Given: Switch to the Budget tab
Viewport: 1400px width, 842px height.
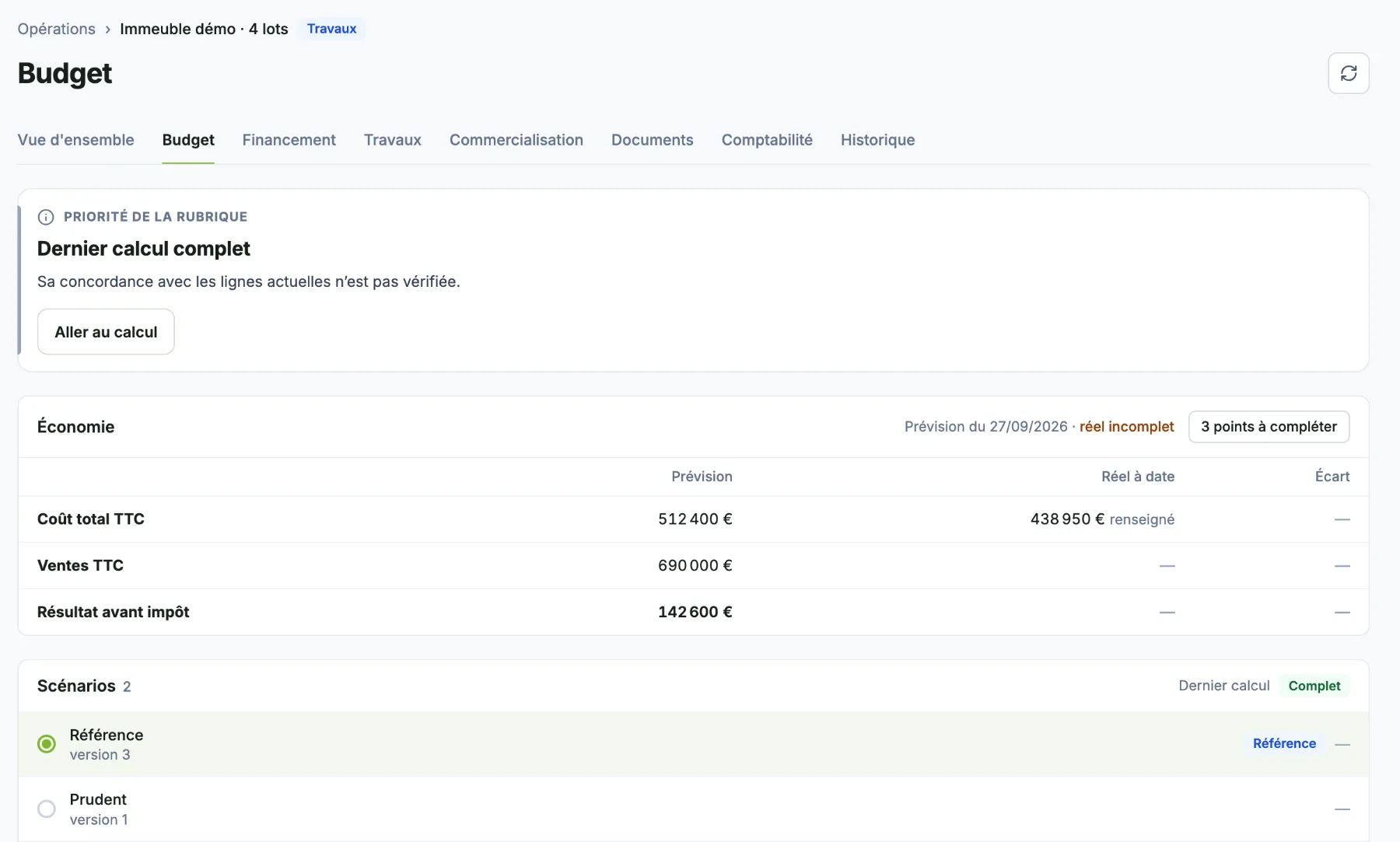Looking at the screenshot, I should click(x=188, y=140).
